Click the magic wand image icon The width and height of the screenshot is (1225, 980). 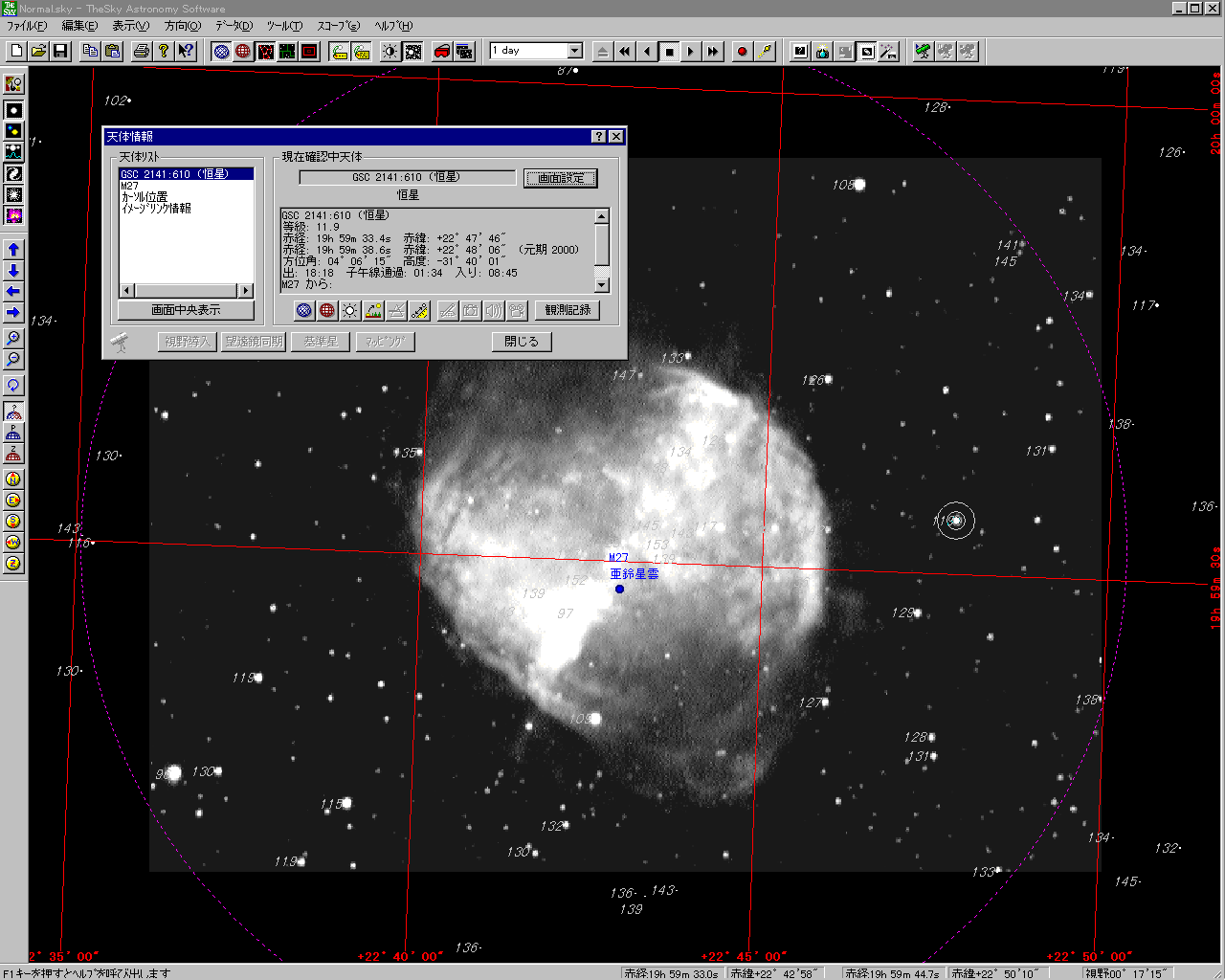889,51
